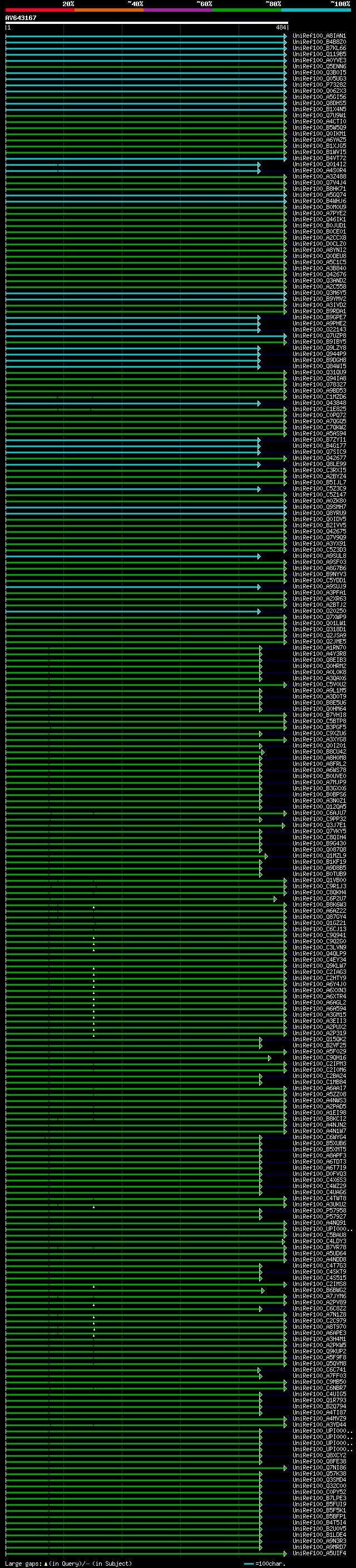Screen dimensions: 356x1568
Task: Select label UniRef100_Q8EIB3
Action: click(x=319, y=660)
